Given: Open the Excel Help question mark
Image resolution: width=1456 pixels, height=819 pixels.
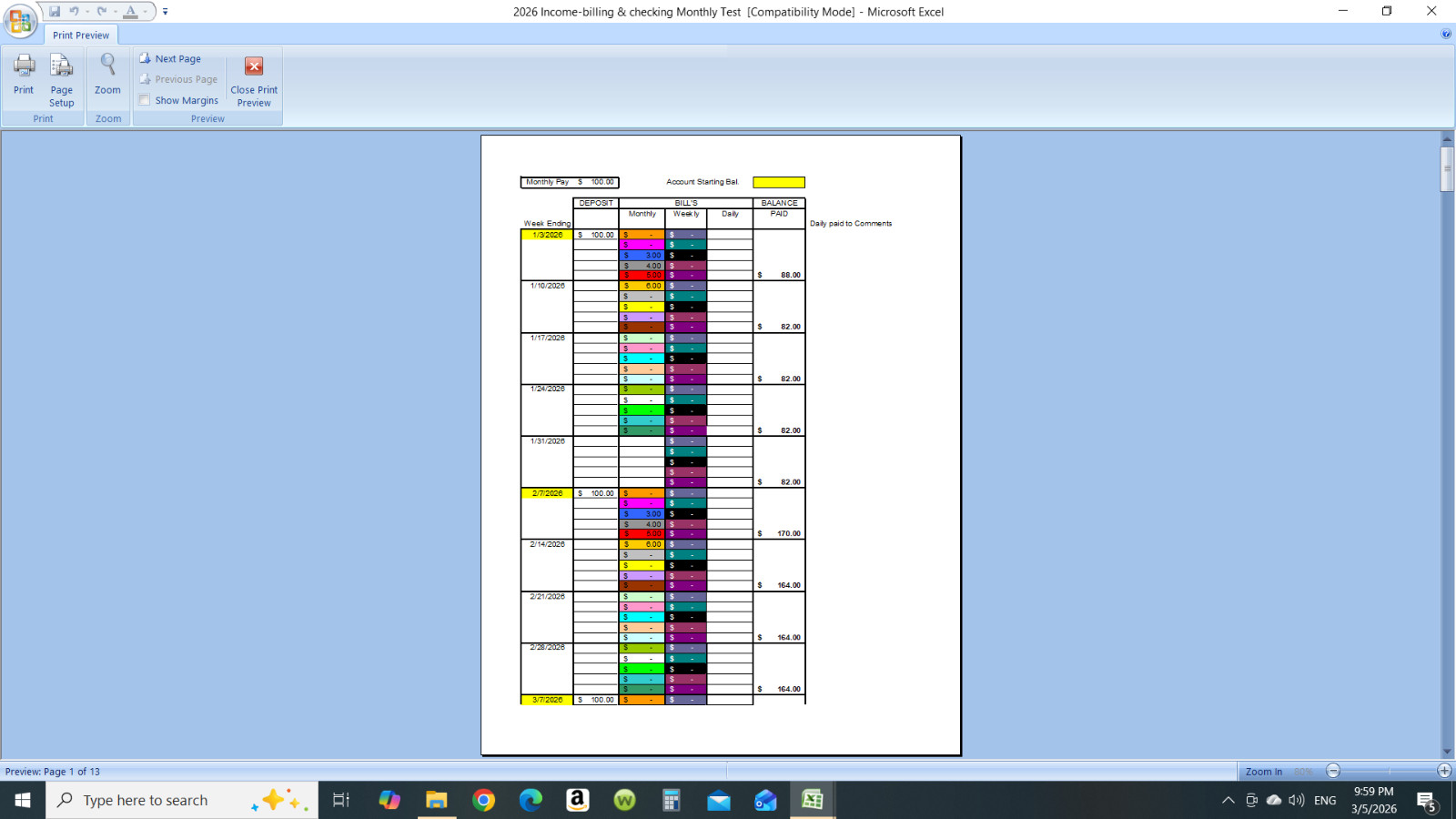Looking at the screenshot, I should coord(1446,35).
